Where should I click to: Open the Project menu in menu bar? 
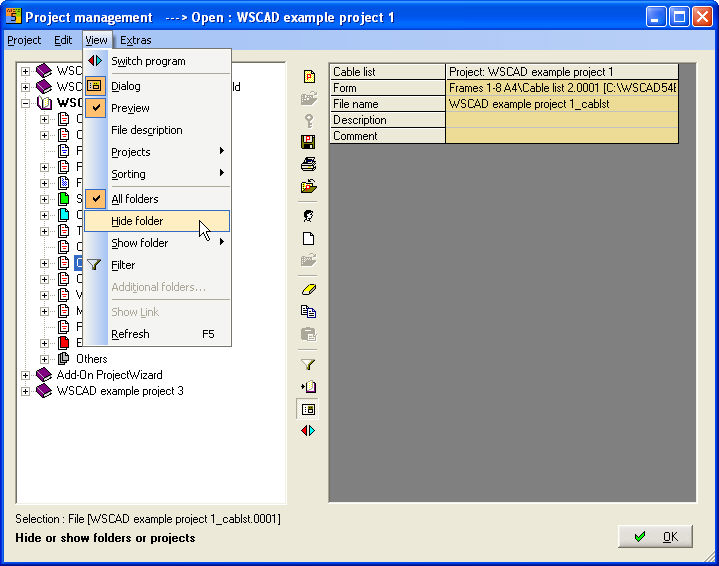[x=24, y=40]
